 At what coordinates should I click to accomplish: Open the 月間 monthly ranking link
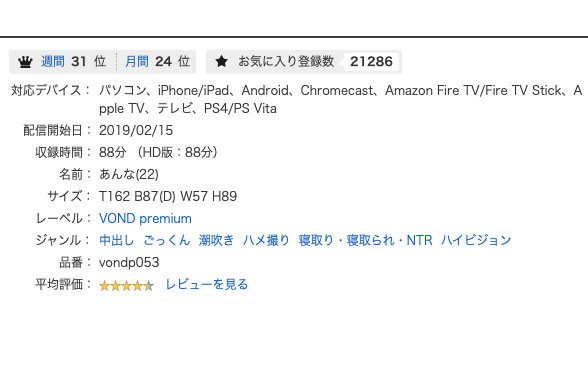pyautogui.click(x=137, y=61)
